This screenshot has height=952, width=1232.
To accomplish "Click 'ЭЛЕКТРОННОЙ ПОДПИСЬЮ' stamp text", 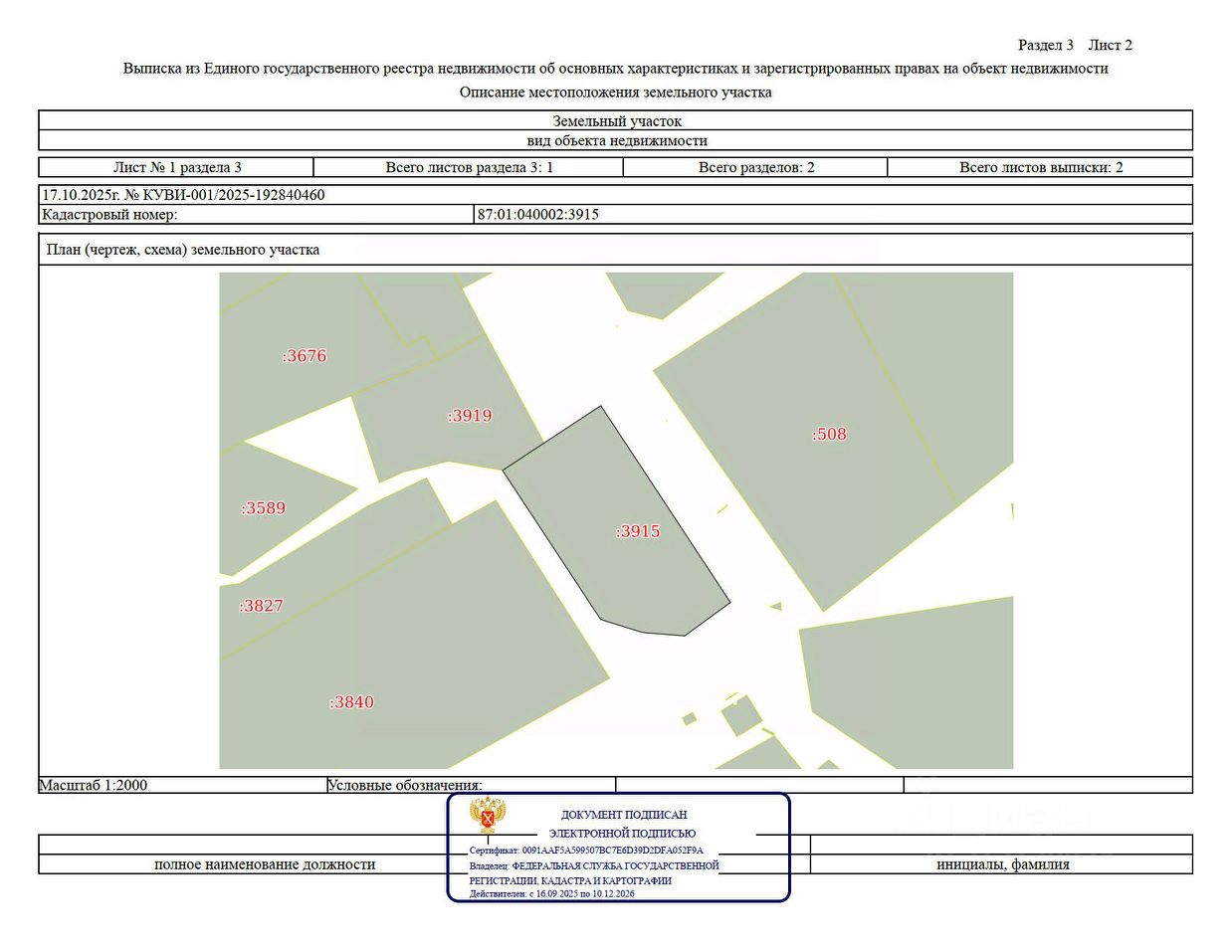I will 623,834.
